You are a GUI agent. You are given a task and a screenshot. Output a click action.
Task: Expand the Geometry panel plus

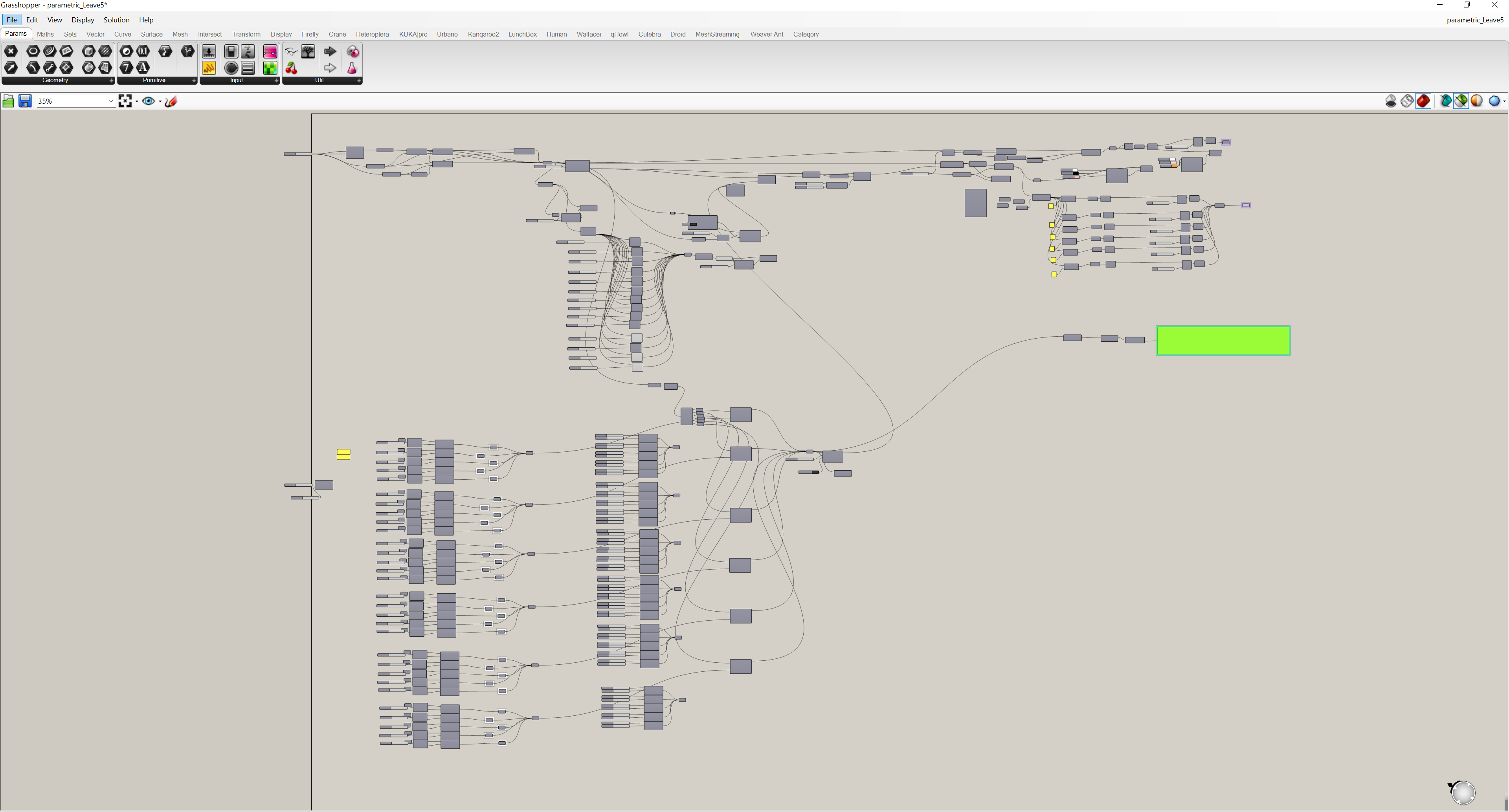pyautogui.click(x=111, y=81)
